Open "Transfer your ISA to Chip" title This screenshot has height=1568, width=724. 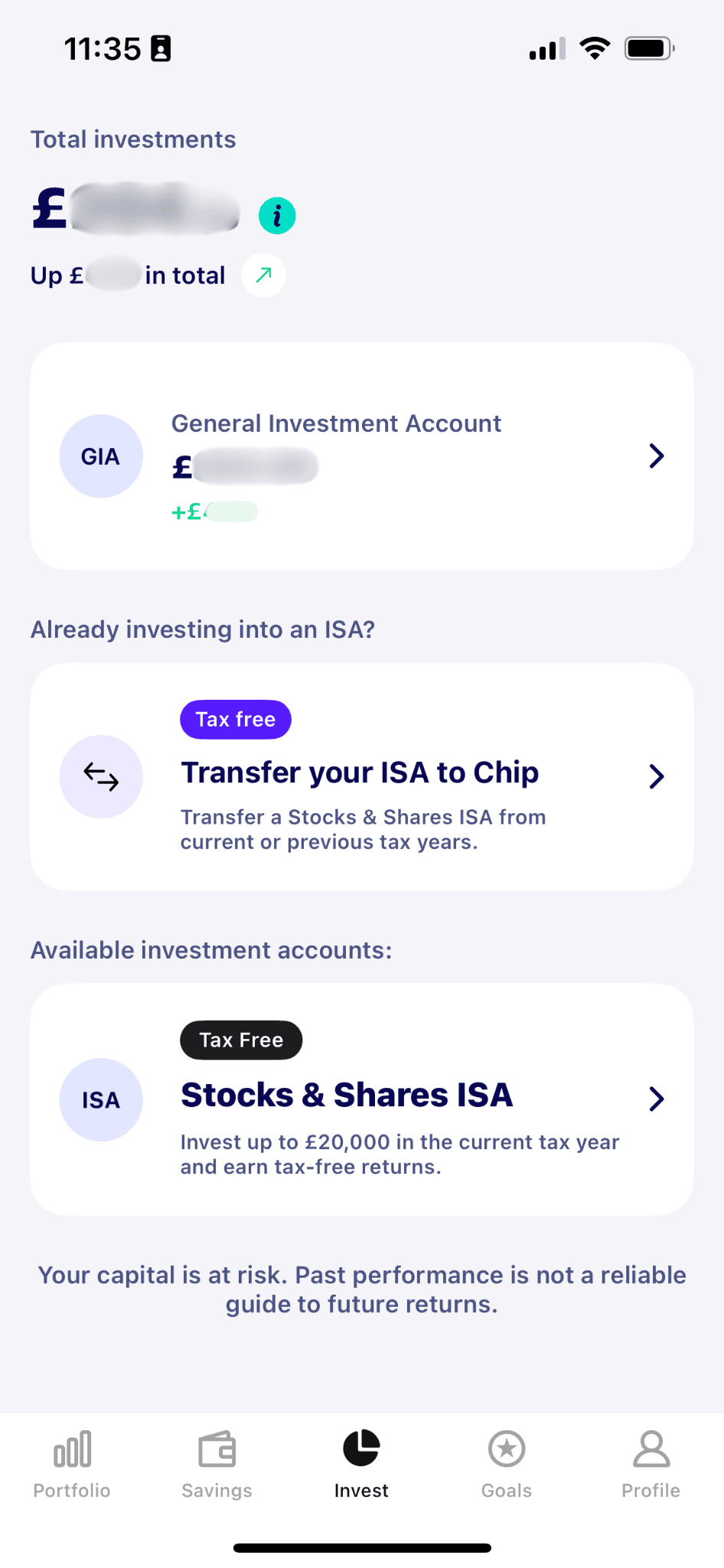tap(360, 773)
